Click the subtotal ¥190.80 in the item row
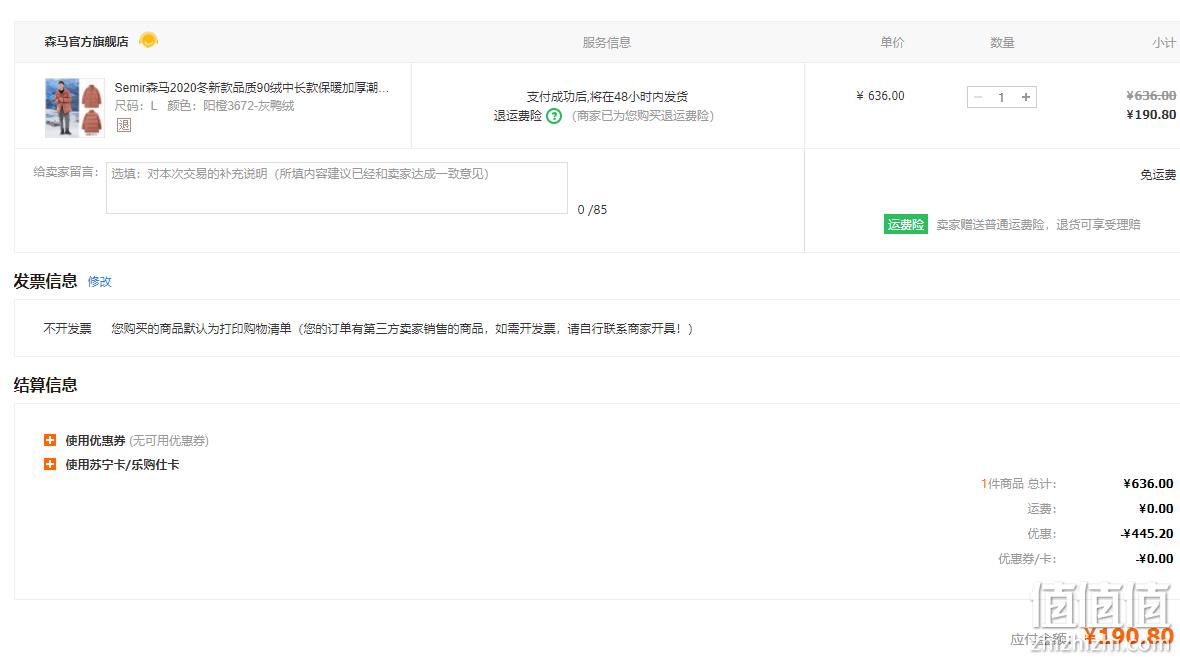The height and width of the screenshot is (661, 1180). [x=1151, y=114]
